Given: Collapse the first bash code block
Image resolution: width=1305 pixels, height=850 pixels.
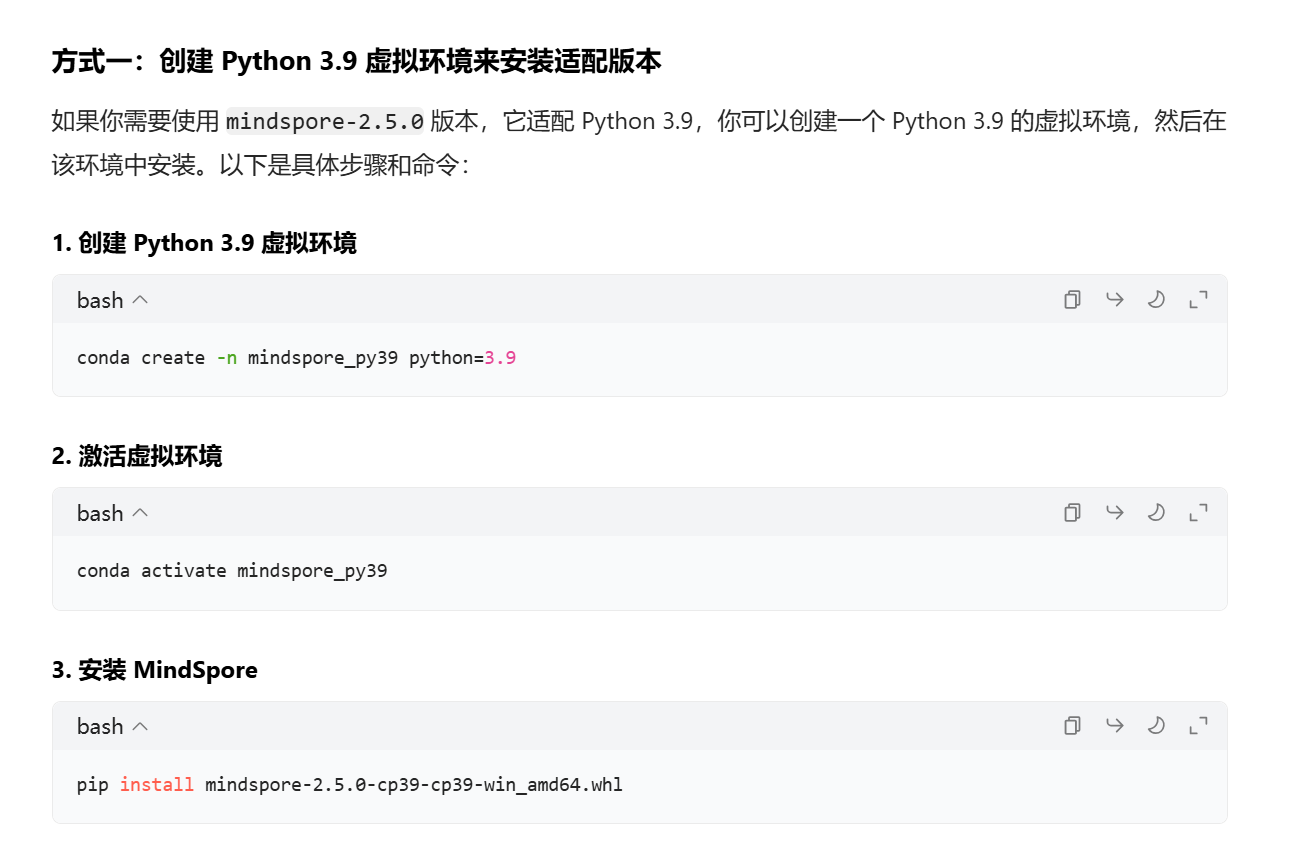Looking at the screenshot, I should pyautogui.click(x=140, y=299).
